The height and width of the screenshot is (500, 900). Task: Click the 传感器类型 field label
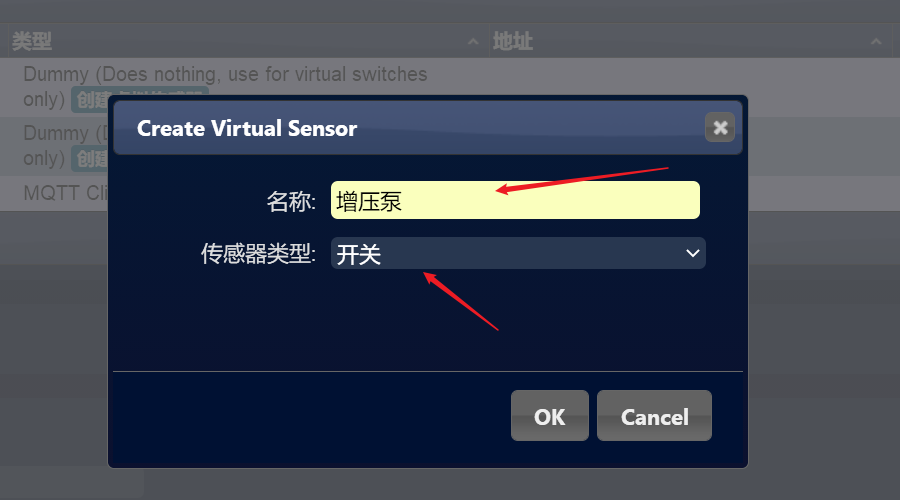point(258,254)
